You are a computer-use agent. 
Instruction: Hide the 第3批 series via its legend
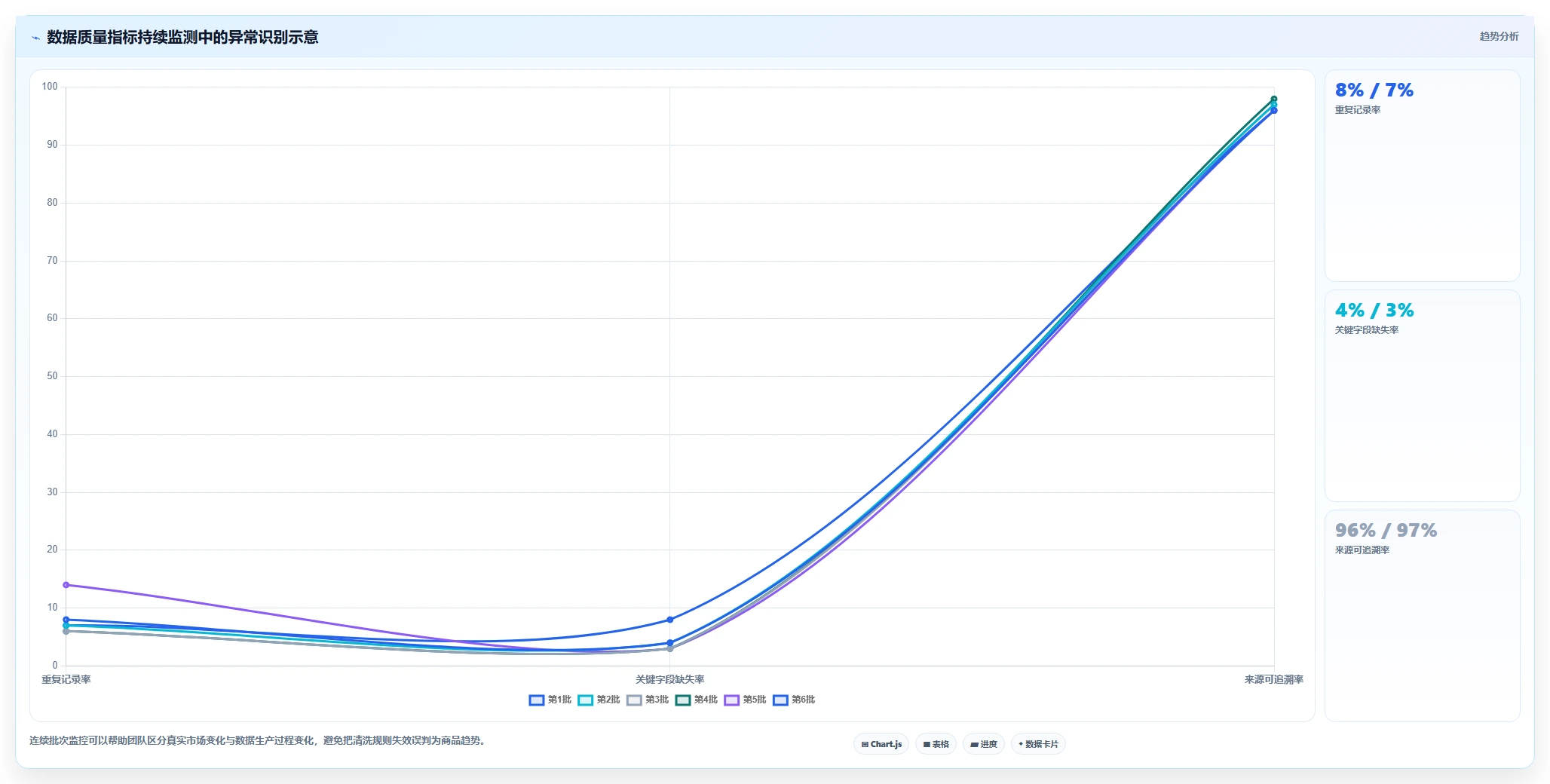(648, 700)
